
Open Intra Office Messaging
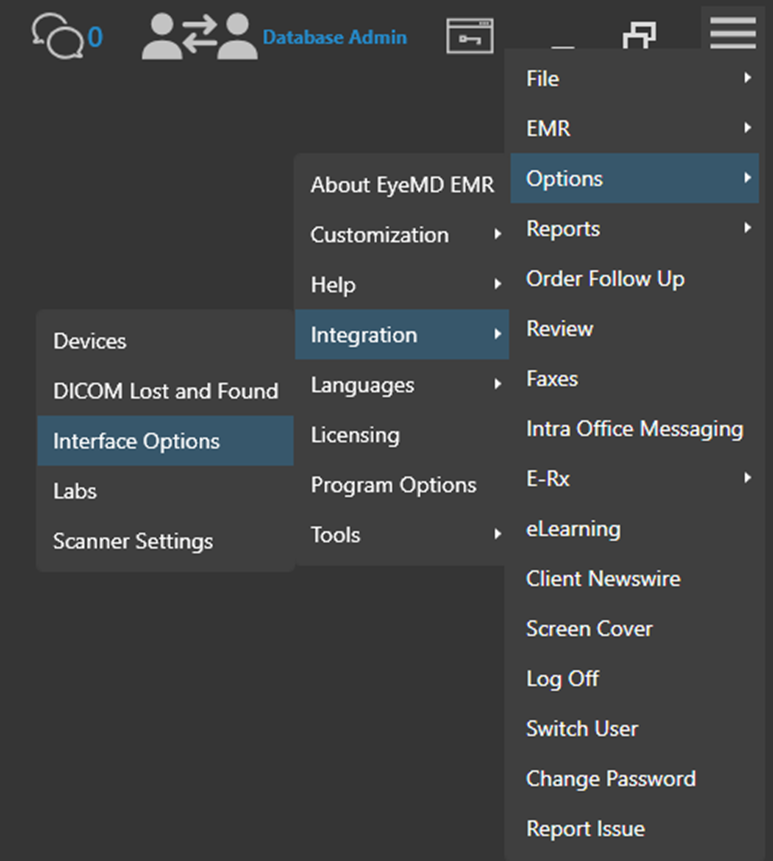coord(634,429)
